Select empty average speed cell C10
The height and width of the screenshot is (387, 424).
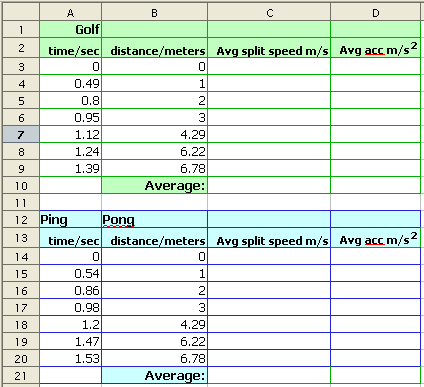point(269,185)
